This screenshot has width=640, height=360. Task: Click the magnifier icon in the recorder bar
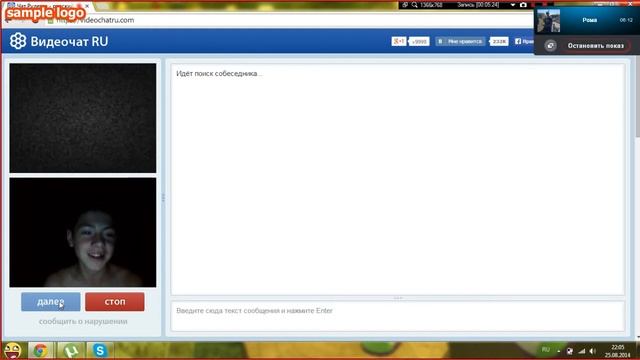(x=415, y=5)
